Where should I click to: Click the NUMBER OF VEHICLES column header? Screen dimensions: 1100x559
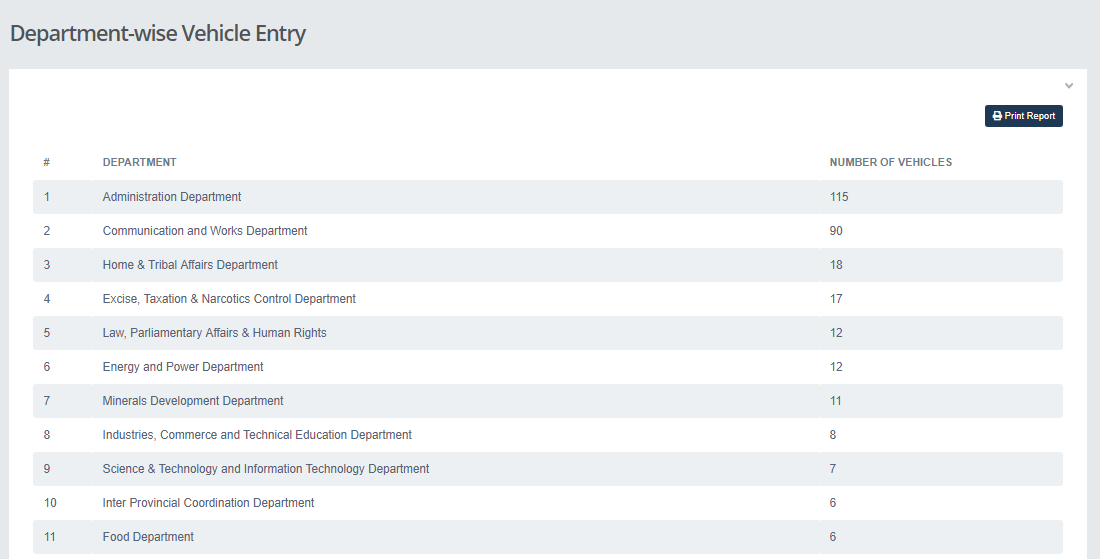(890, 162)
